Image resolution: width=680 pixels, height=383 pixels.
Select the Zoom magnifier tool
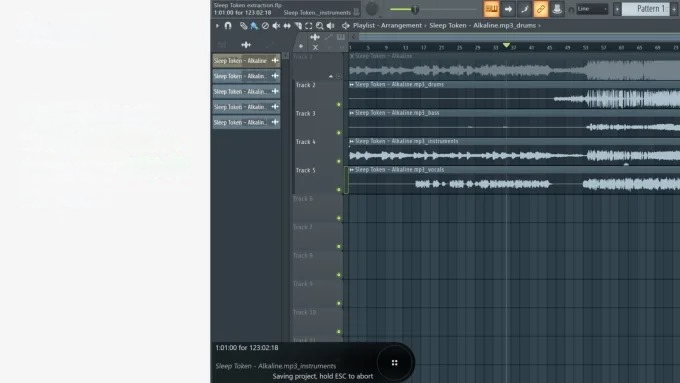(x=320, y=26)
